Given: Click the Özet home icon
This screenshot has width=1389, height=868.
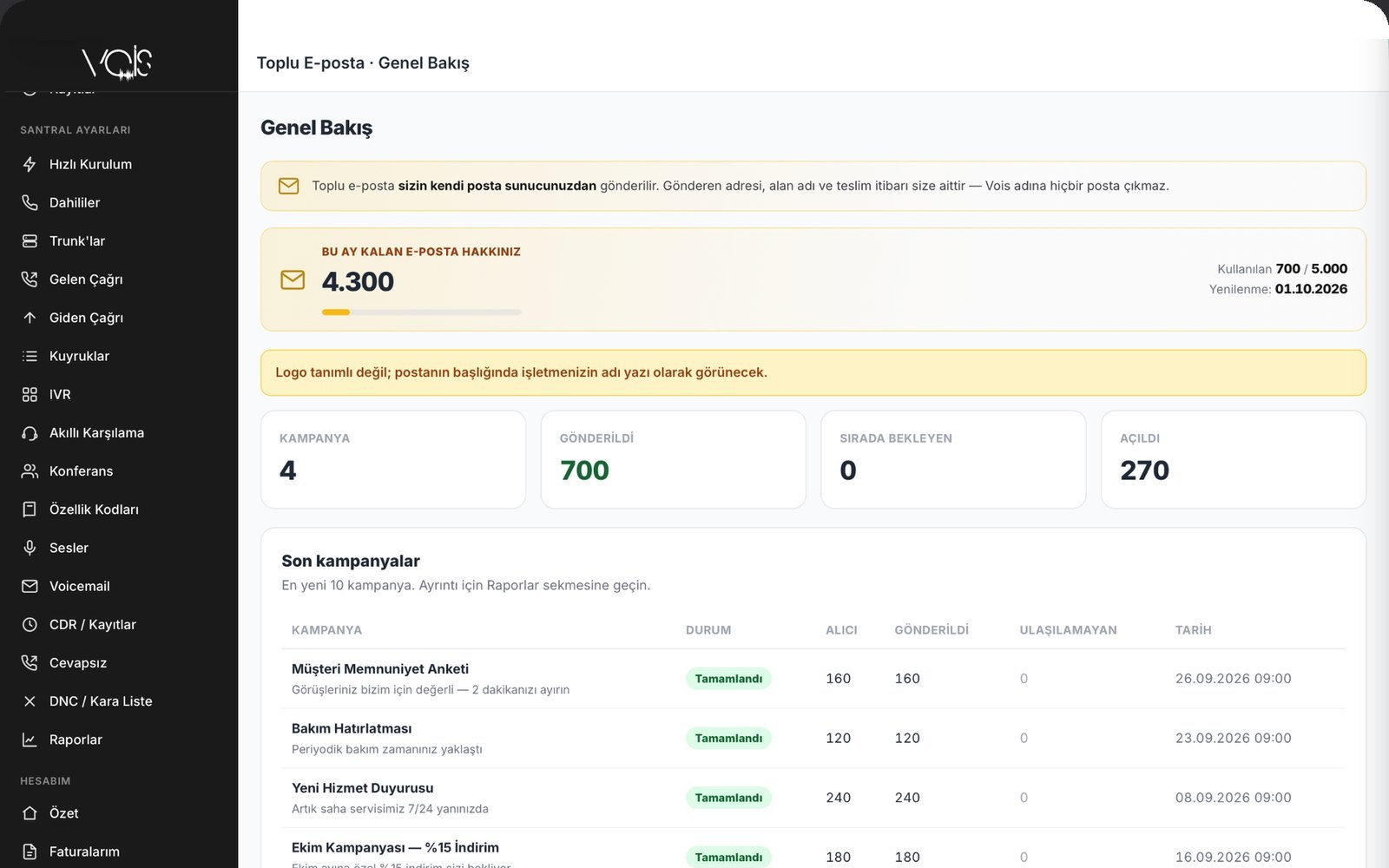Looking at the screenshot, I should (30, 813).
